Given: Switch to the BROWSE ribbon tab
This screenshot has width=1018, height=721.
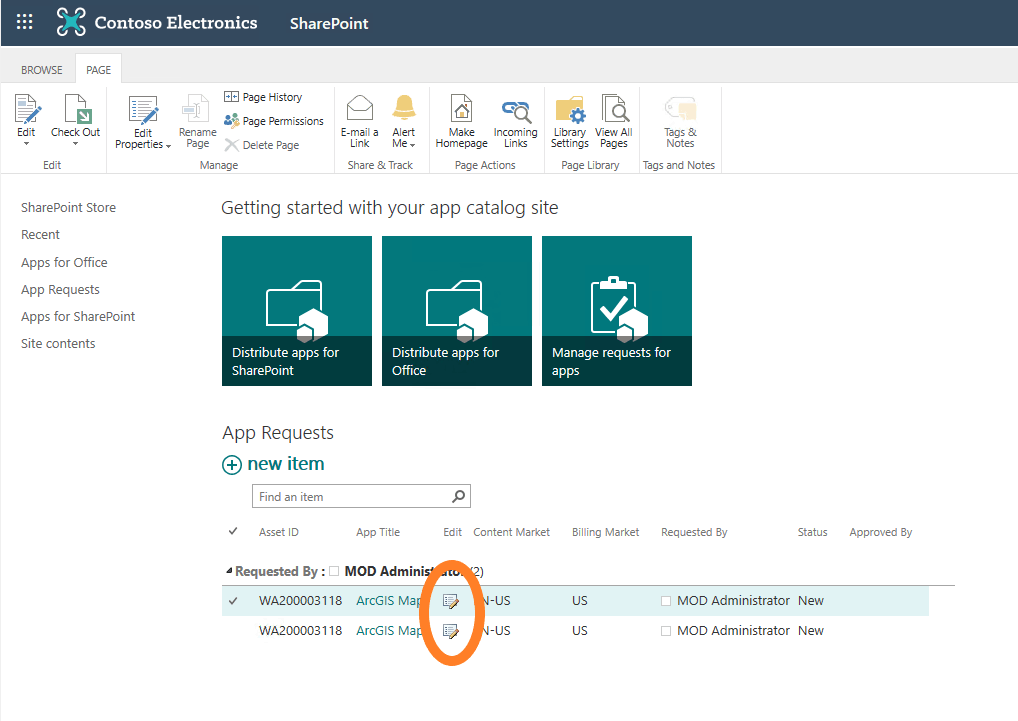Looking at the screenshot, I should click(x=42, y=70).
